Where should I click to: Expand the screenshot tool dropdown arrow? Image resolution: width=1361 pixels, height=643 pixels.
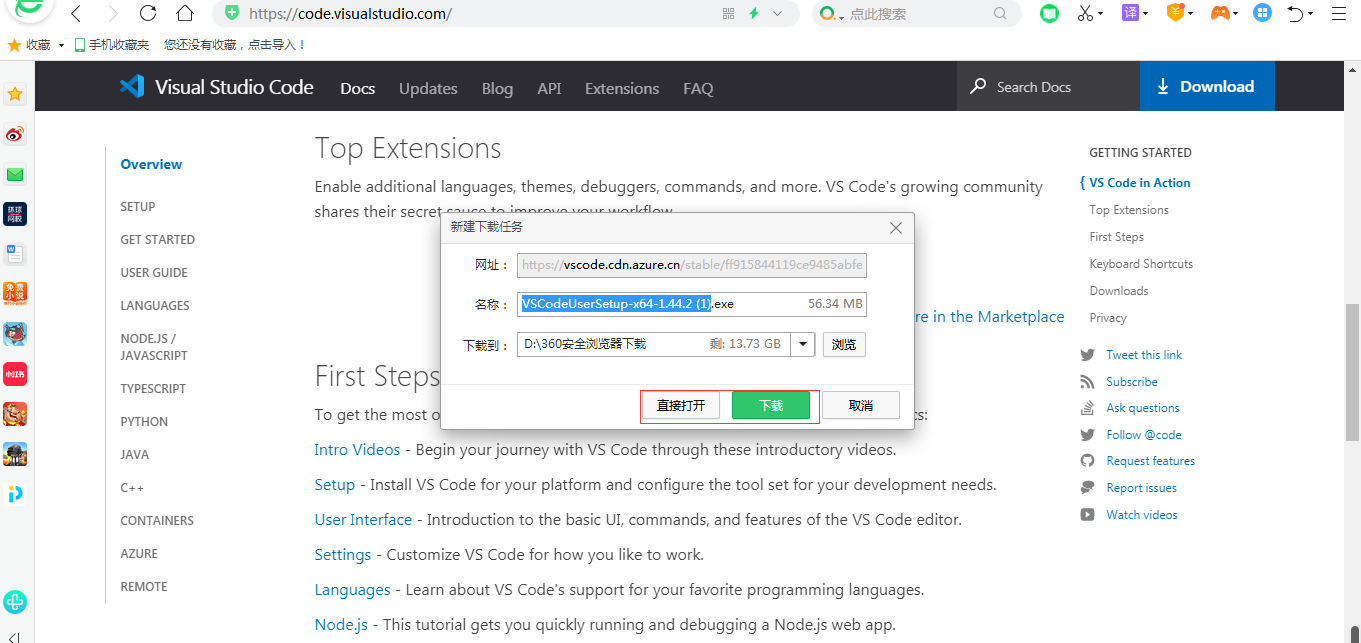[x=1100, y=14]
